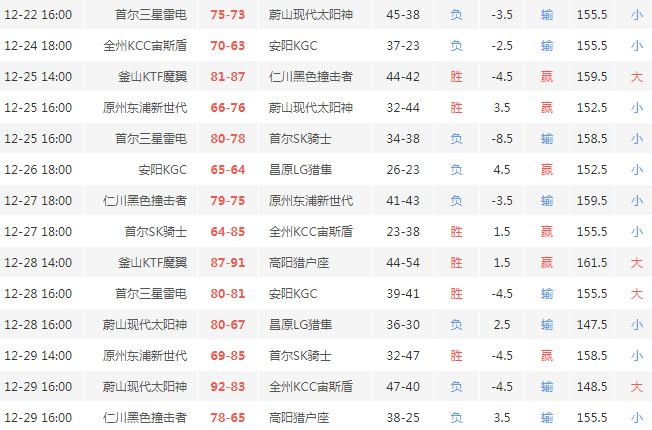Click the 87-91 score
Screen dimensions: 652x430
tap(227, 263)
